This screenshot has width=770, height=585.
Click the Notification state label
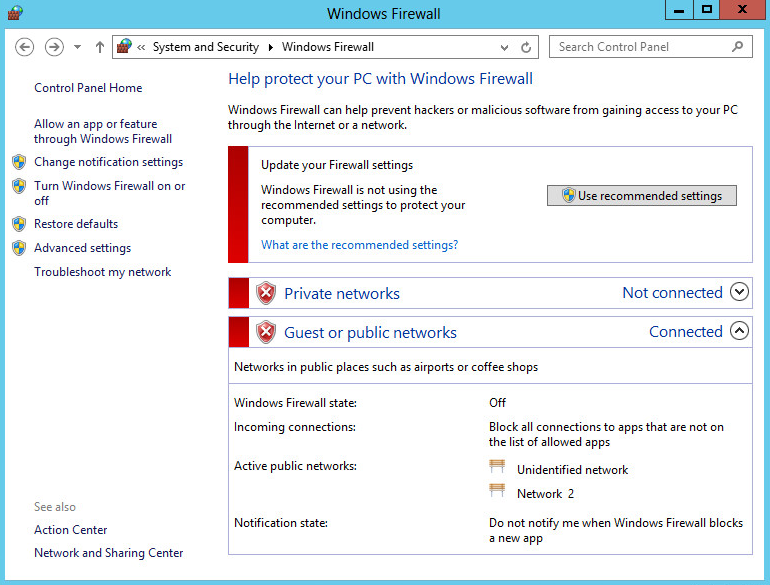pos(281,523)
